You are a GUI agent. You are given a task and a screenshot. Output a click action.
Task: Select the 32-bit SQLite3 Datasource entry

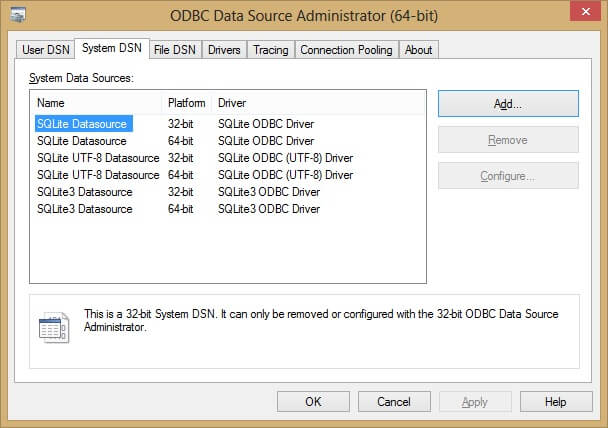coord(85,192)
